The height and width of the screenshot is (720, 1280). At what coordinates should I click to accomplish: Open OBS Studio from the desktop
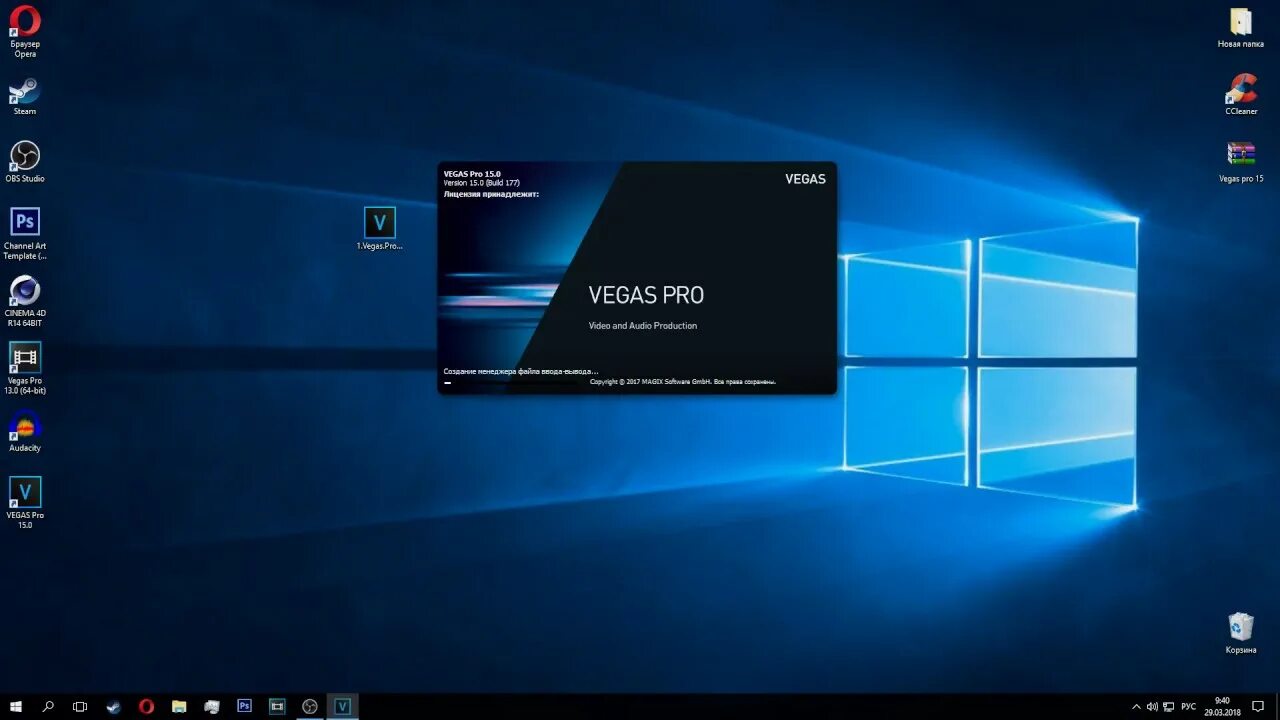(x=24, y=160)
